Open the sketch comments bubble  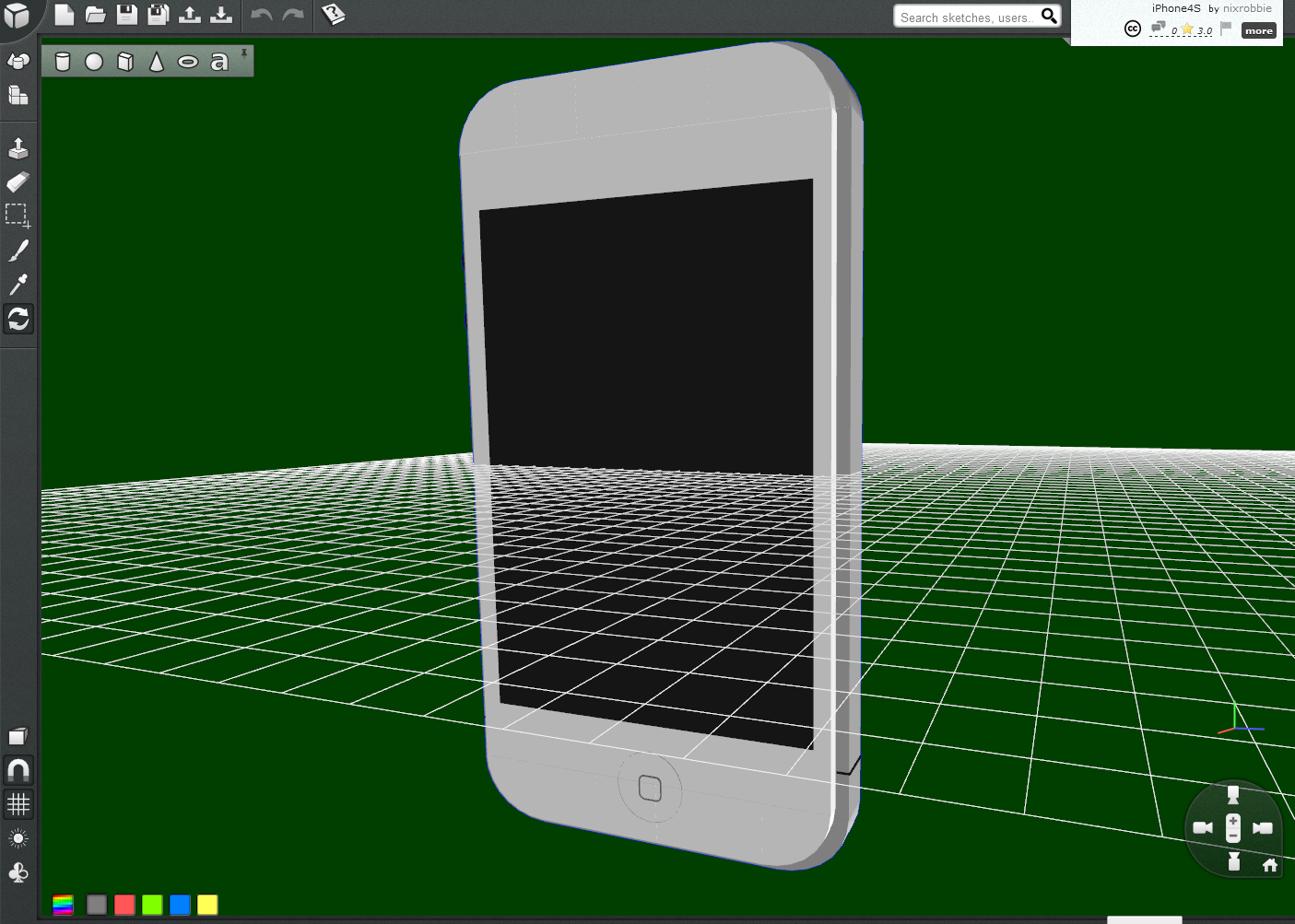point(1159,28)
